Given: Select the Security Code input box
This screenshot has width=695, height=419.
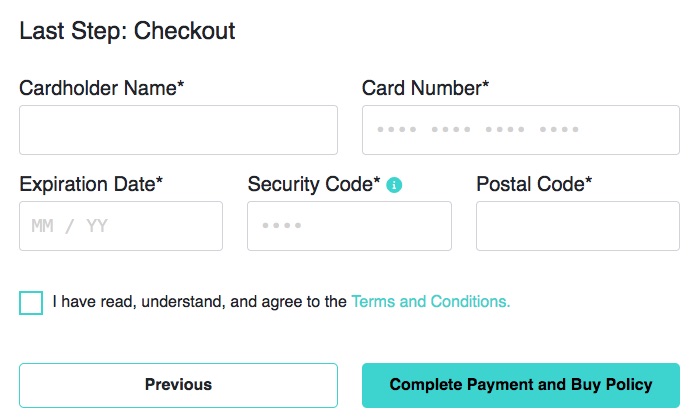Looking at the screenshot, I should pos(349,226).
